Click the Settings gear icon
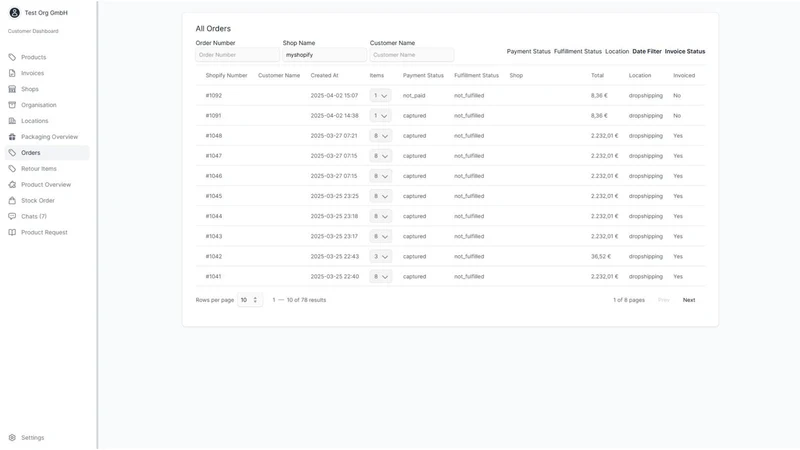 point(12,437)
